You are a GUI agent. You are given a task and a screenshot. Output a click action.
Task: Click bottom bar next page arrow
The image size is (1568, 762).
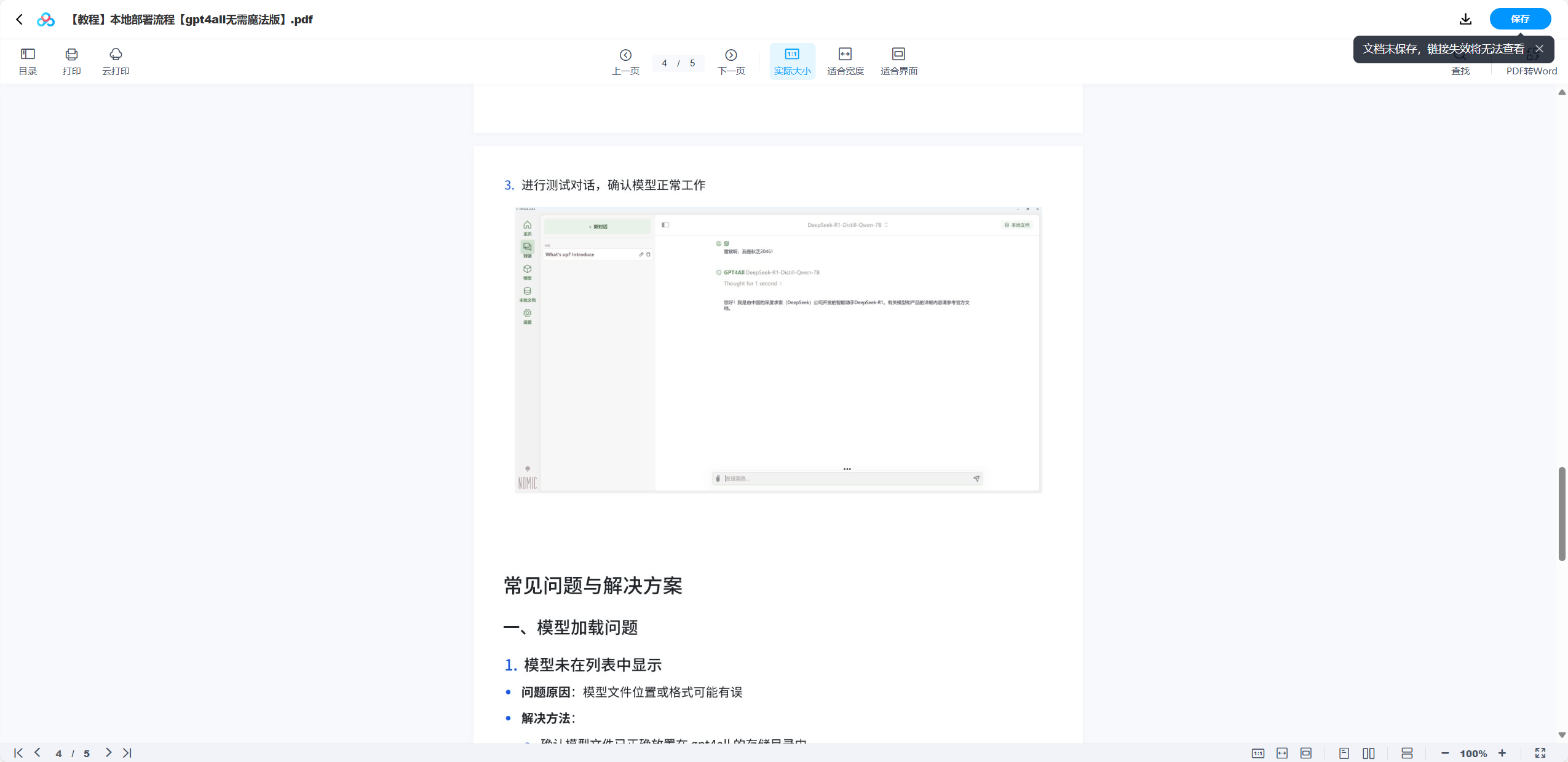tap(108, 753)
